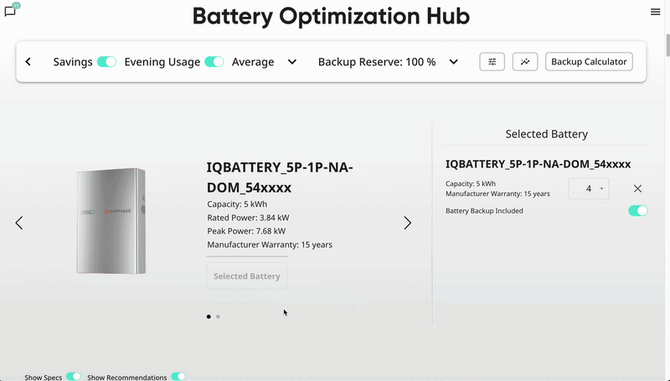670x381 pixels.
Task: Click the Selected Battery panel heading
Action: tap(547, 134)
